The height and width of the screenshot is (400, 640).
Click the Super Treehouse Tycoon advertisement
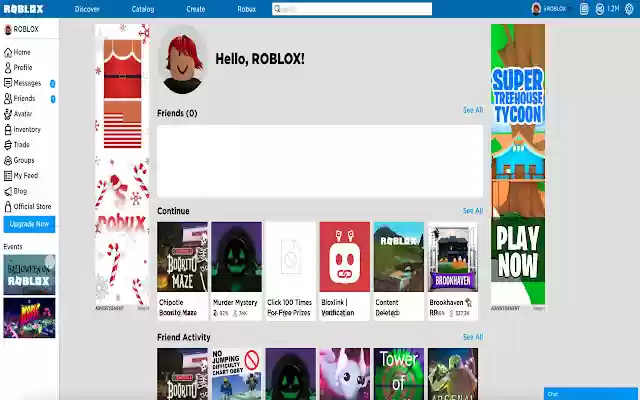[518, 164]
